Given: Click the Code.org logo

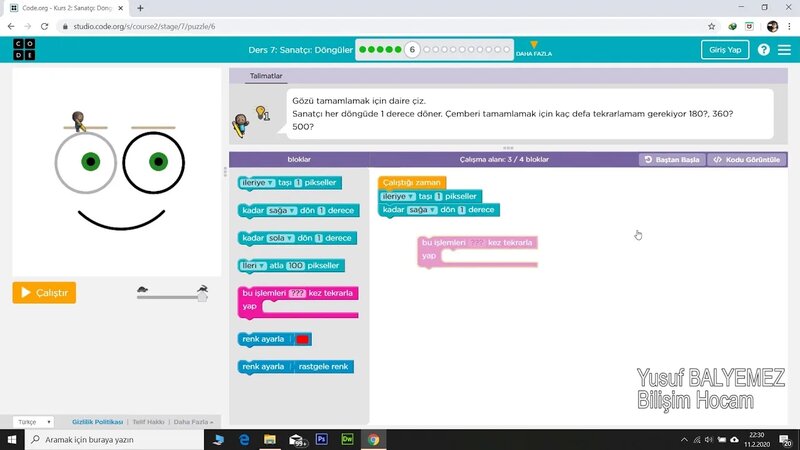Looking at the screenshot, I should coord(24,49).
